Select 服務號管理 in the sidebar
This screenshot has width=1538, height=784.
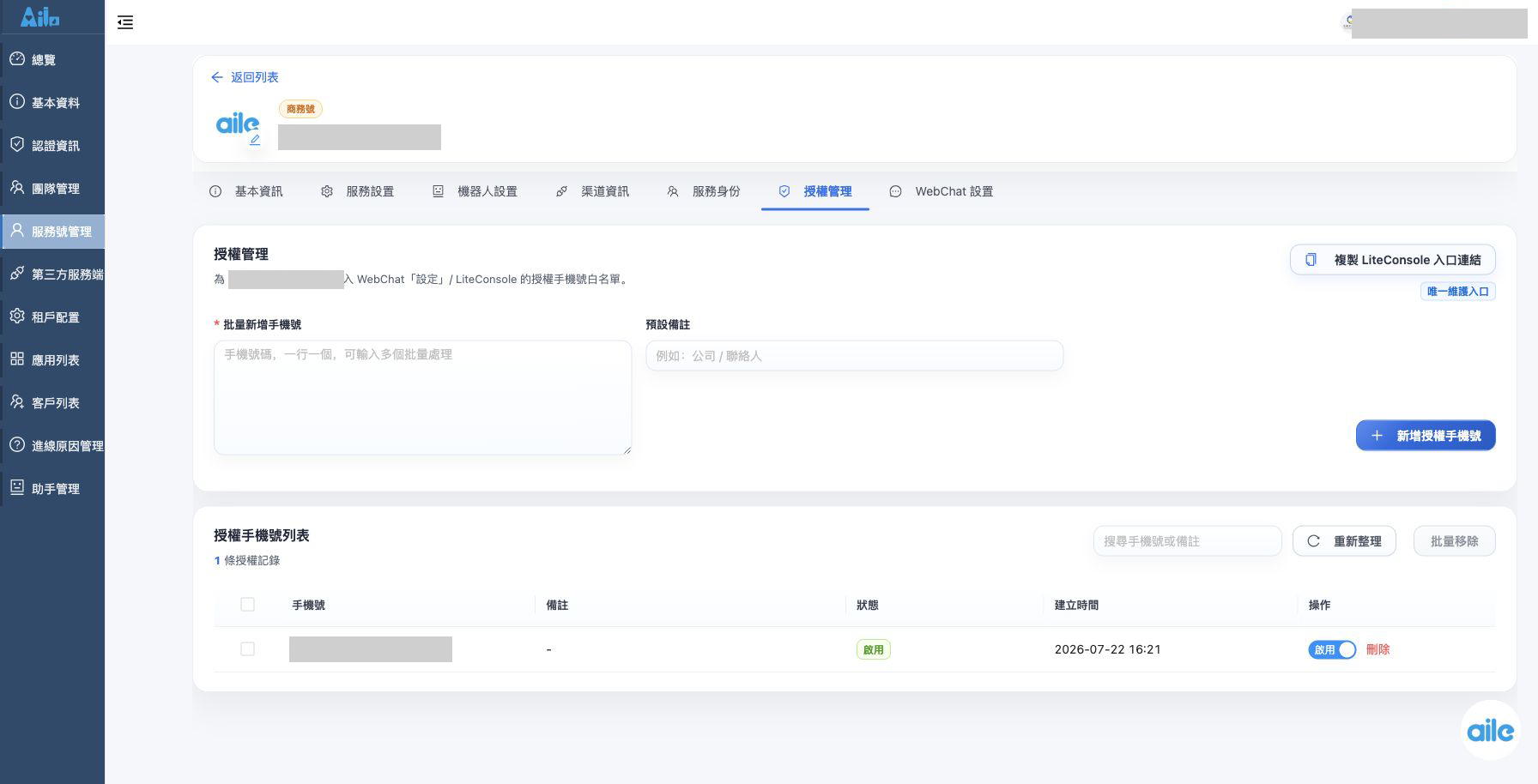click(x=52, y=231)
